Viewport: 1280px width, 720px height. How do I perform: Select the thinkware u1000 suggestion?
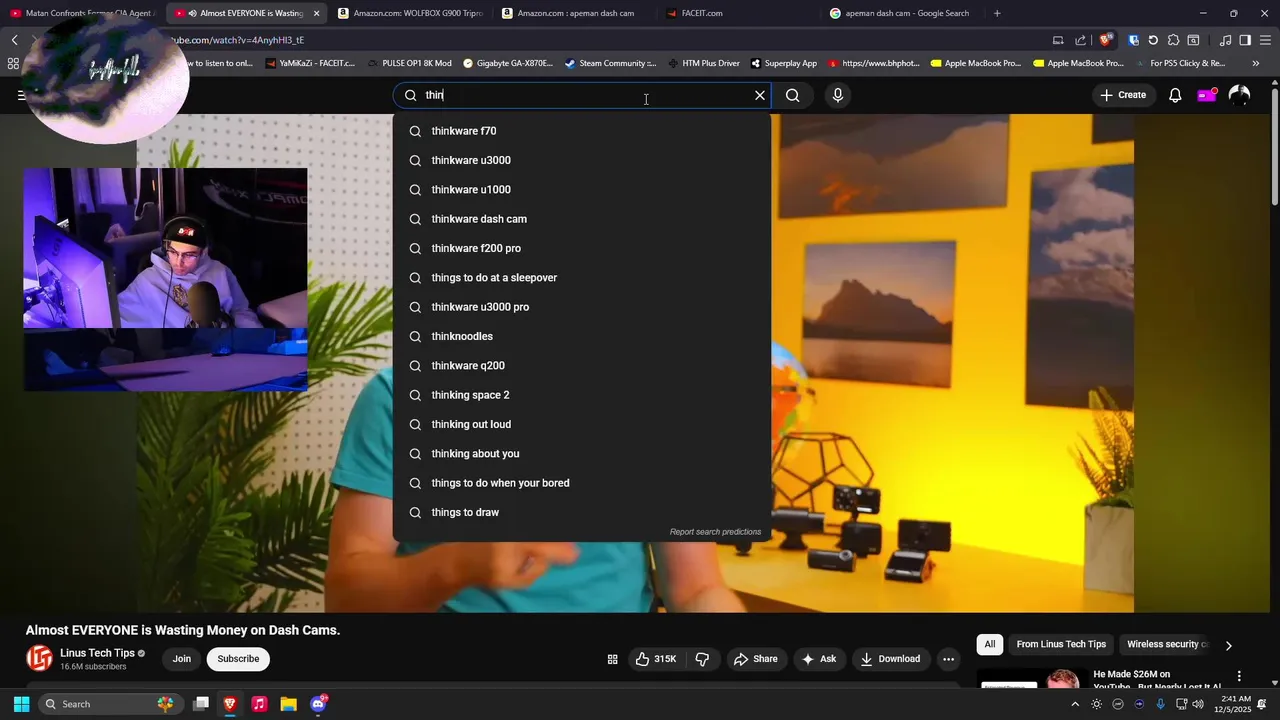(582, 190)
